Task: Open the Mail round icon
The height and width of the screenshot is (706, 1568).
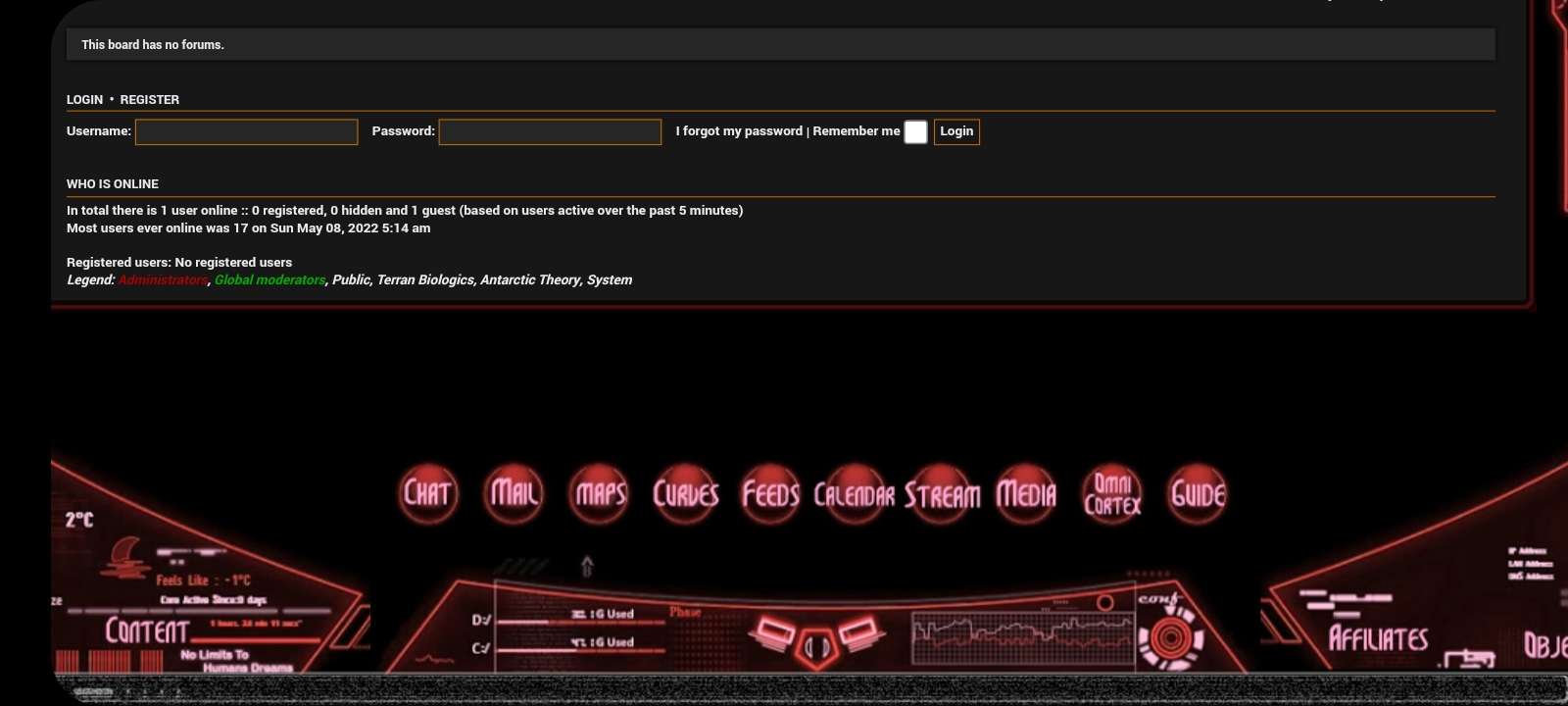Action: (514, 493)
